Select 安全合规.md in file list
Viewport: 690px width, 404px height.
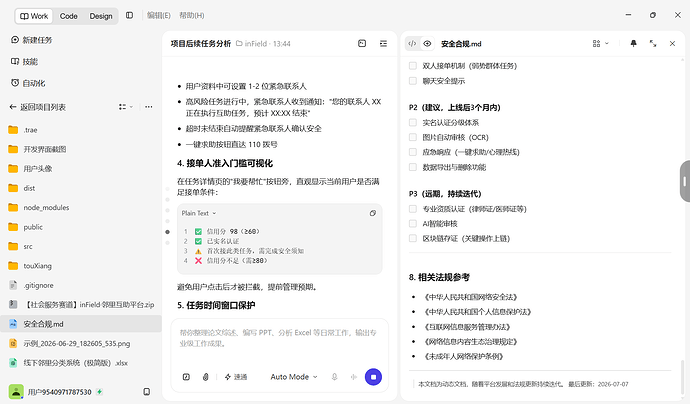pyautogui.click(x=81, y=324)
